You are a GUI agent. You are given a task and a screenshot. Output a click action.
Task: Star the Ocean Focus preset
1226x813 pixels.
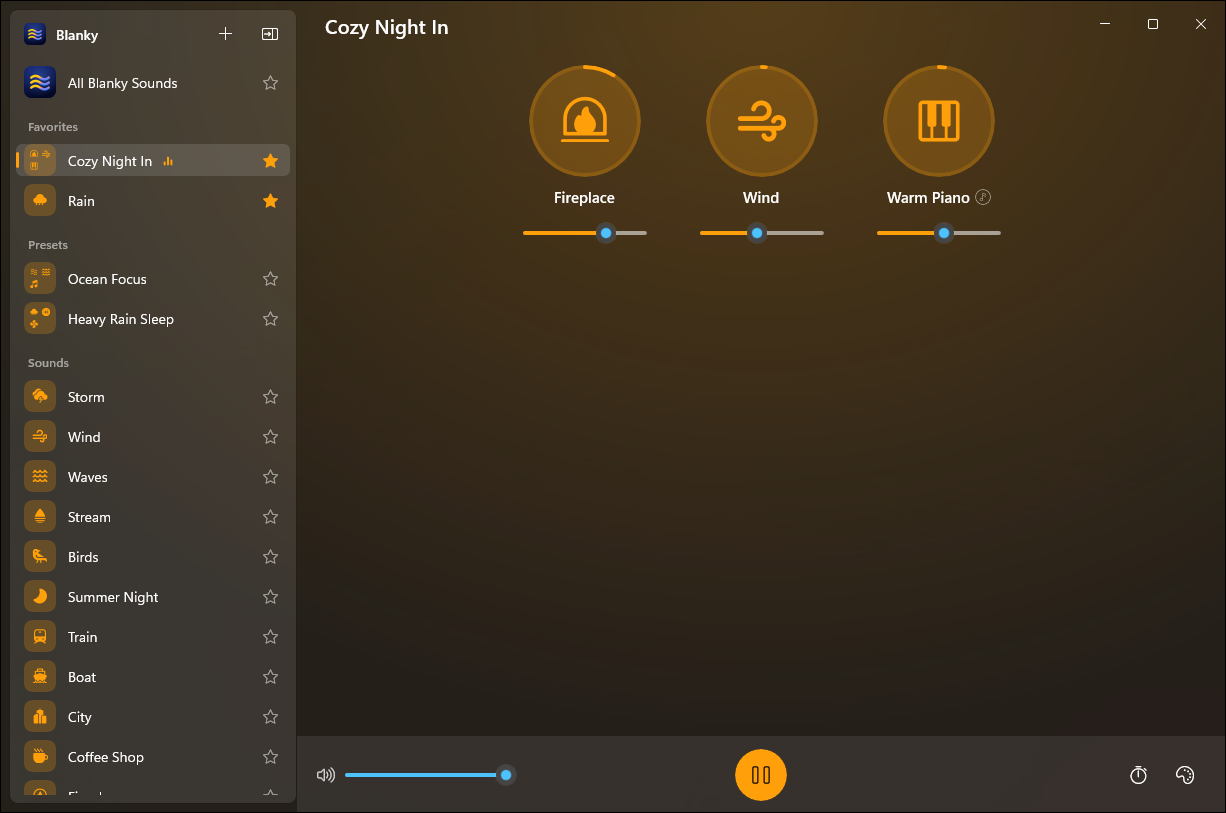270,279
